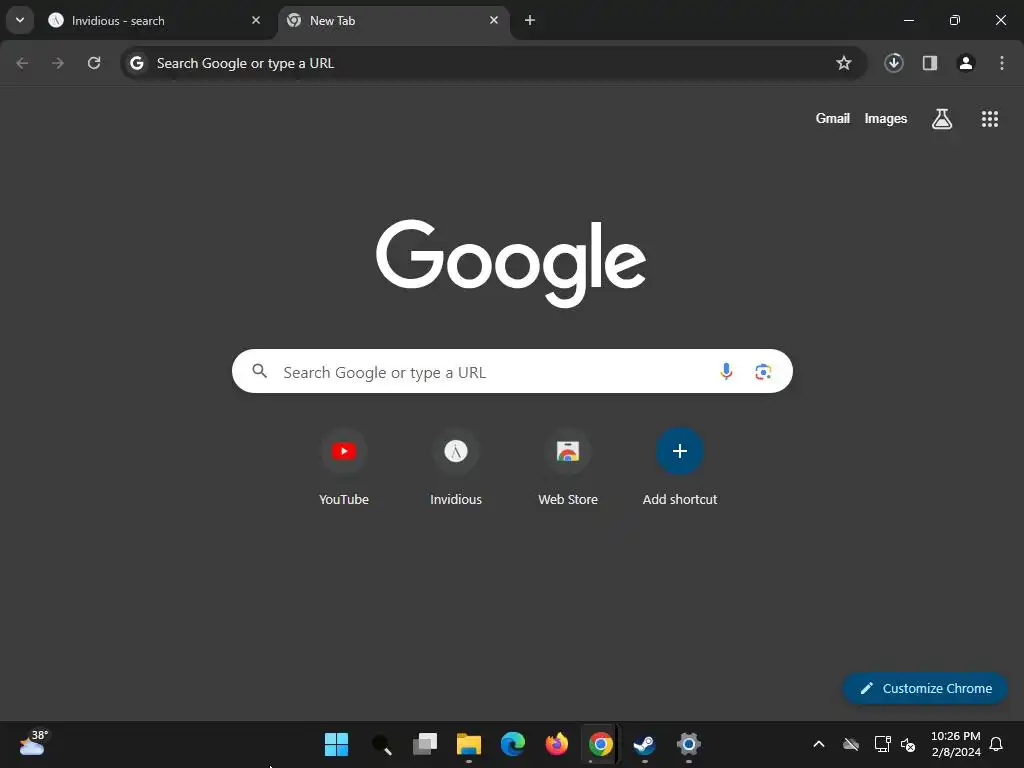Click the Google logo

click(511, 263)
